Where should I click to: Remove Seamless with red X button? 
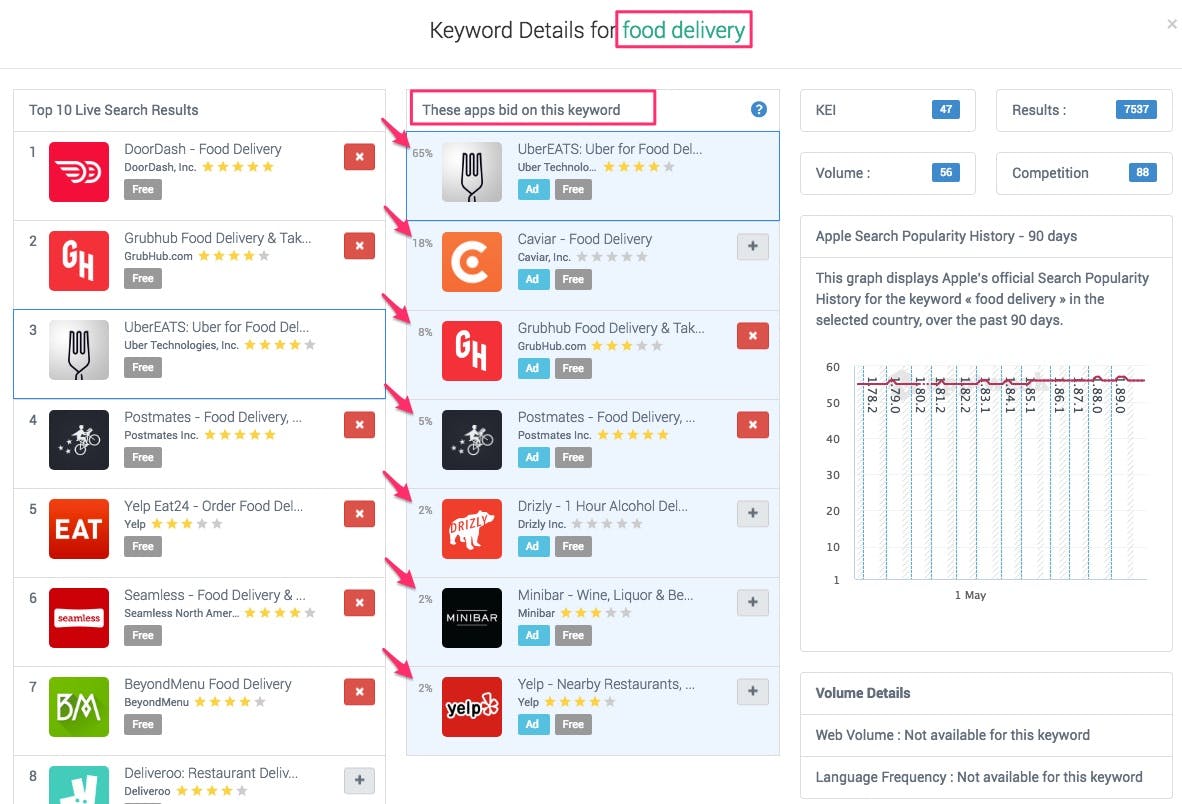(360, 602)
